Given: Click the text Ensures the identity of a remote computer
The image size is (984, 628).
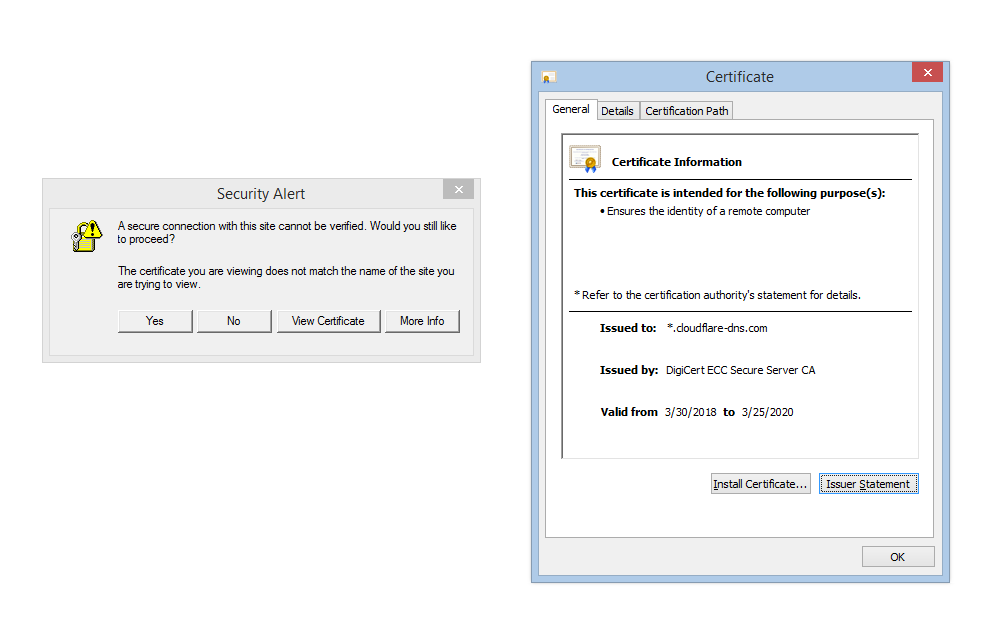Looking at the screenshot, I should tap(709, 211).
